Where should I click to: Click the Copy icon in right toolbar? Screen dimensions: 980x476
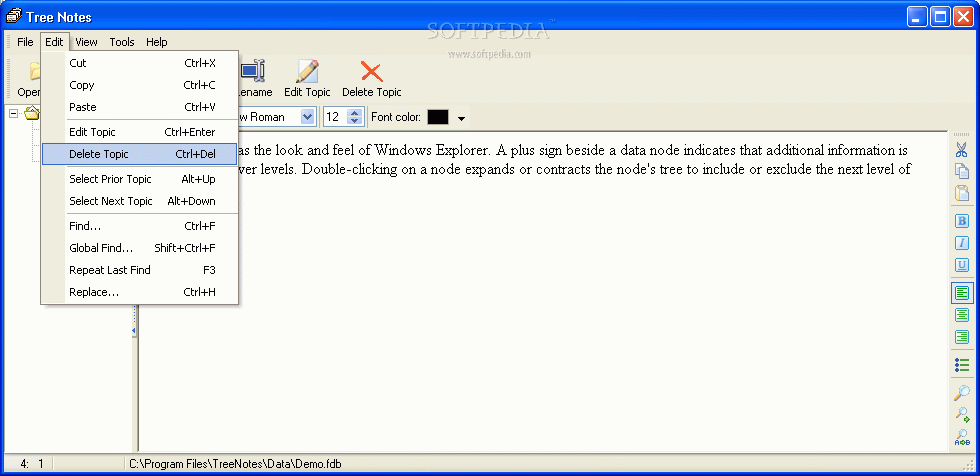tap(961, 171)
